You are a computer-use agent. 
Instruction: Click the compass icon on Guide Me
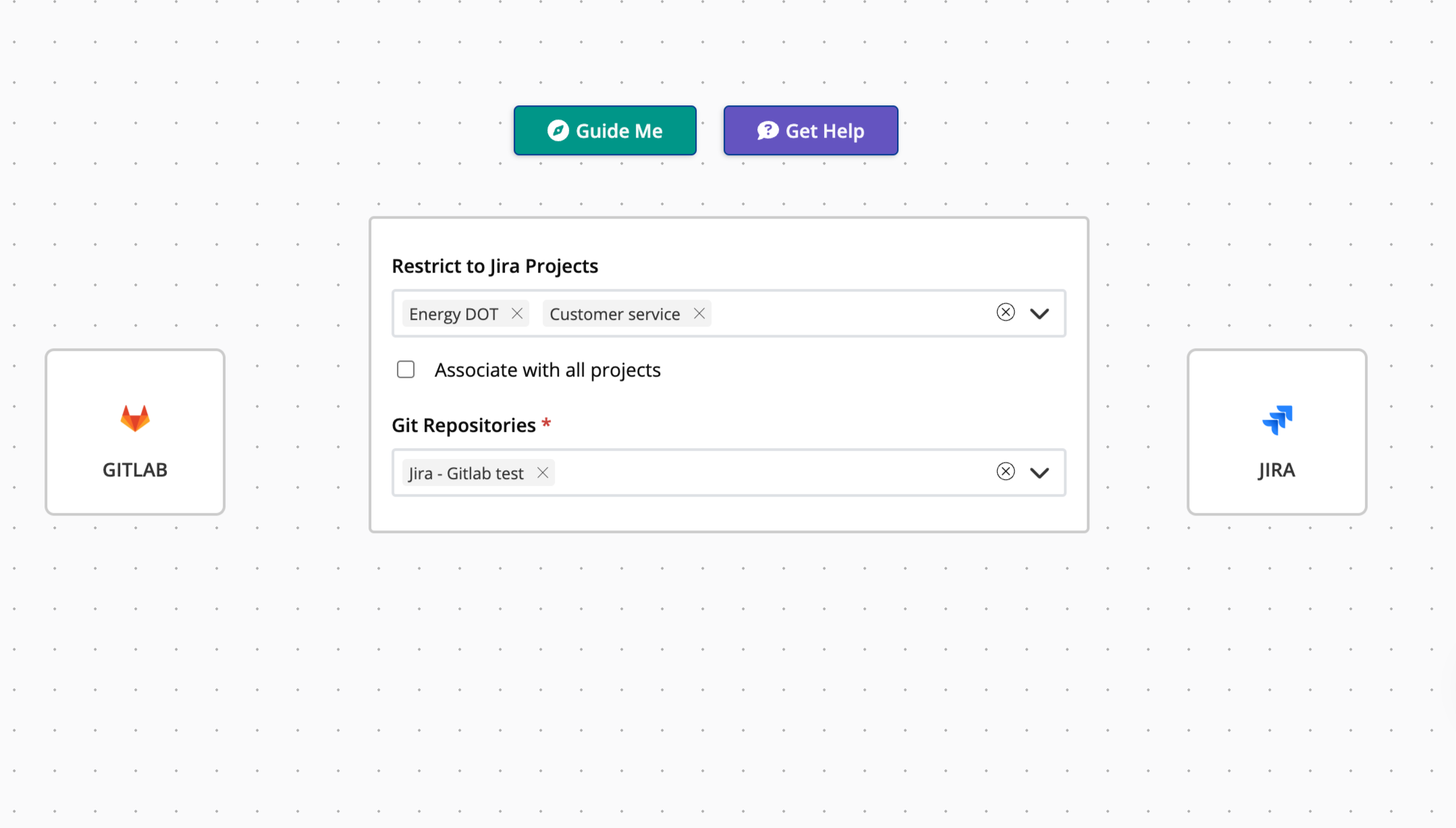point(558,130)
